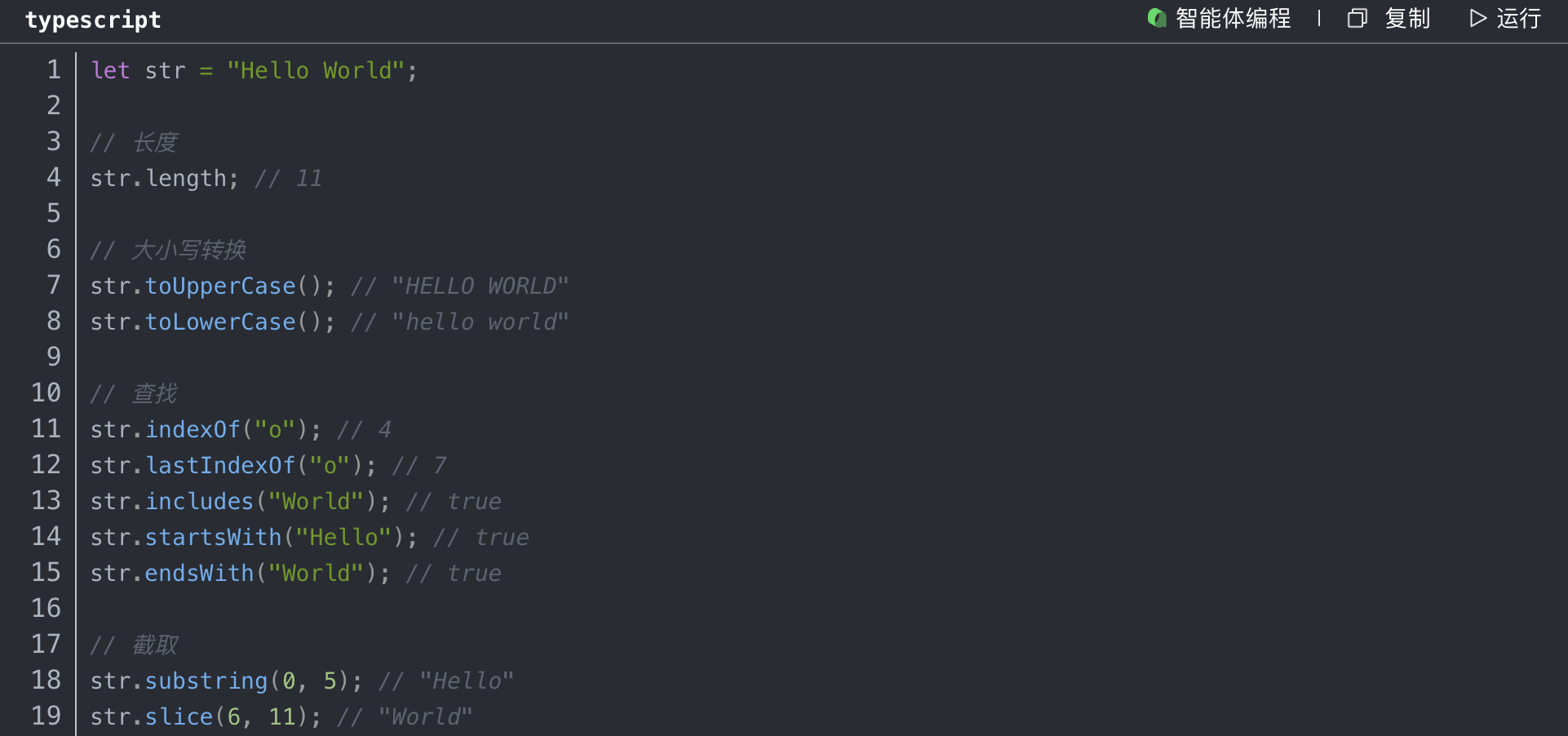This screenshot has height=736, width=1568.
Task: Copy the code with the 复制 label
Action: (1407, 18)
